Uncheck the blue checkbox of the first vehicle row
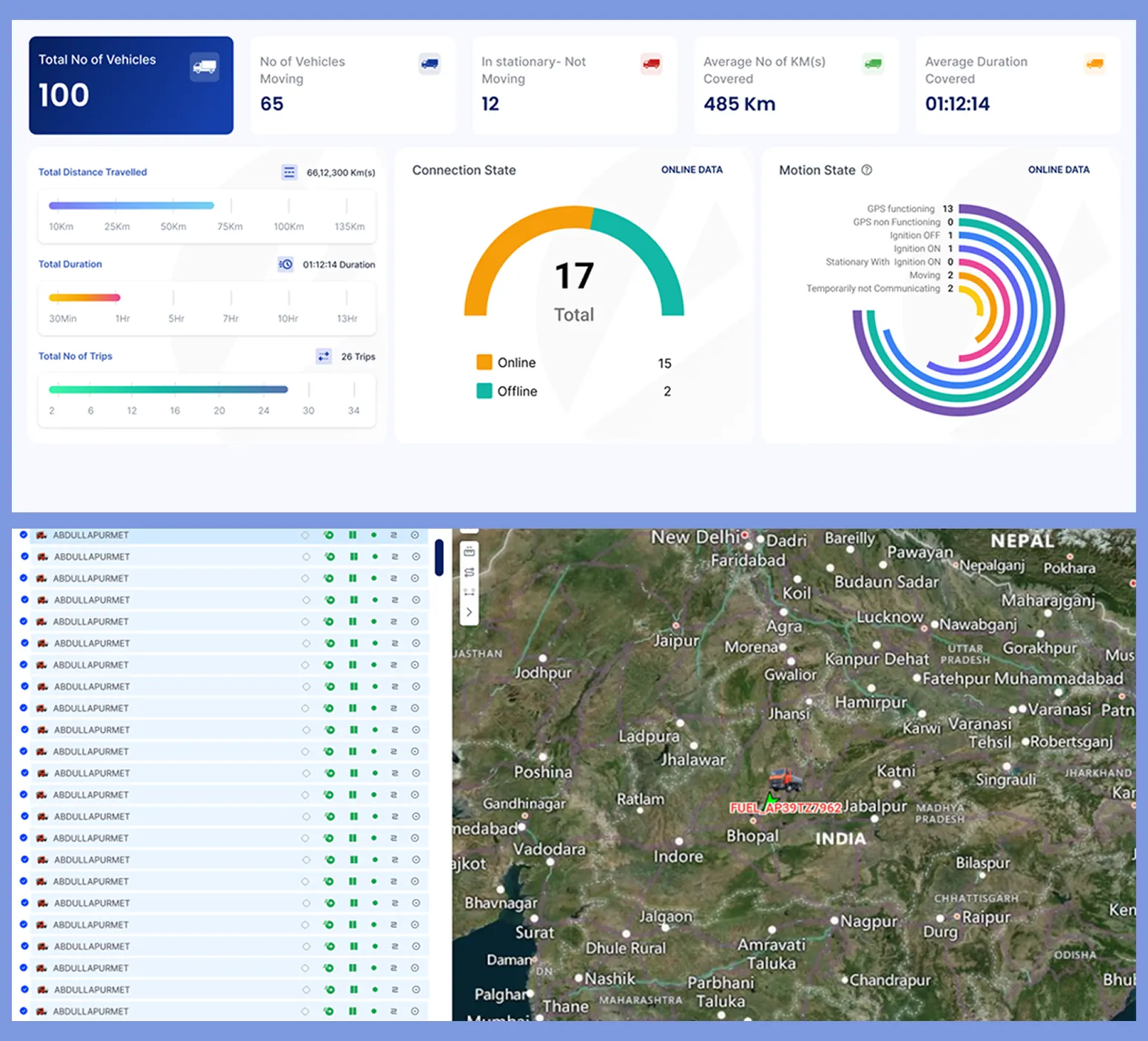Viewport: 1148px width, 1041px height. pos(24,535)
